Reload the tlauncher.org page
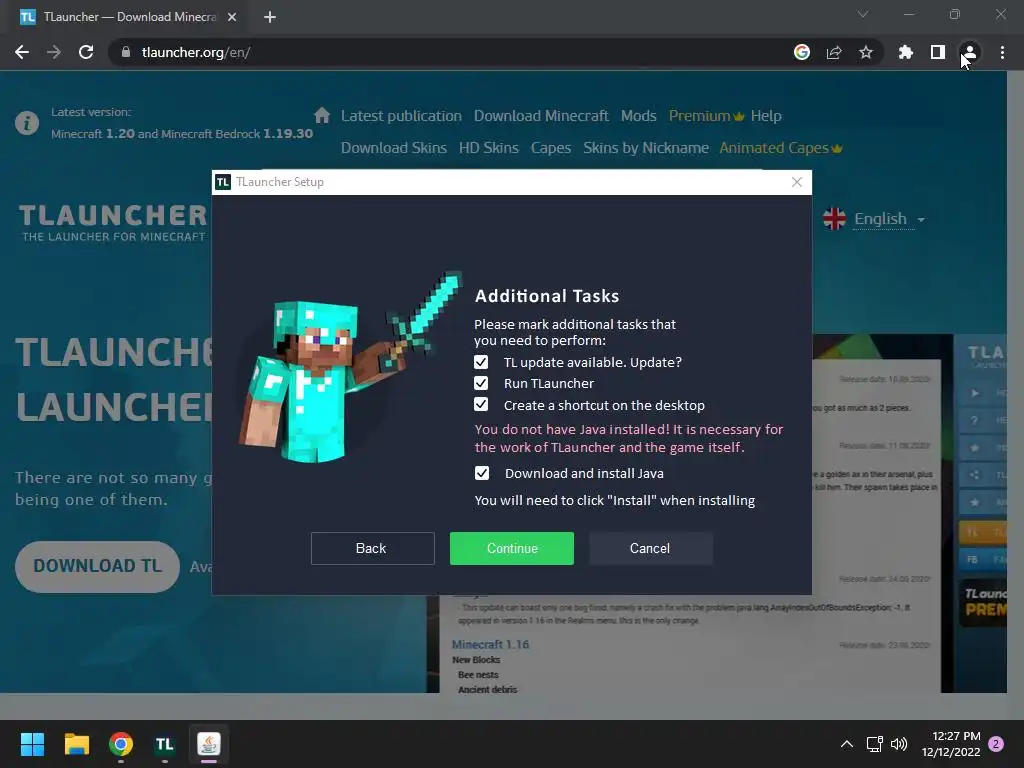This screenshot has width=1024, height=768. (86, 52)
